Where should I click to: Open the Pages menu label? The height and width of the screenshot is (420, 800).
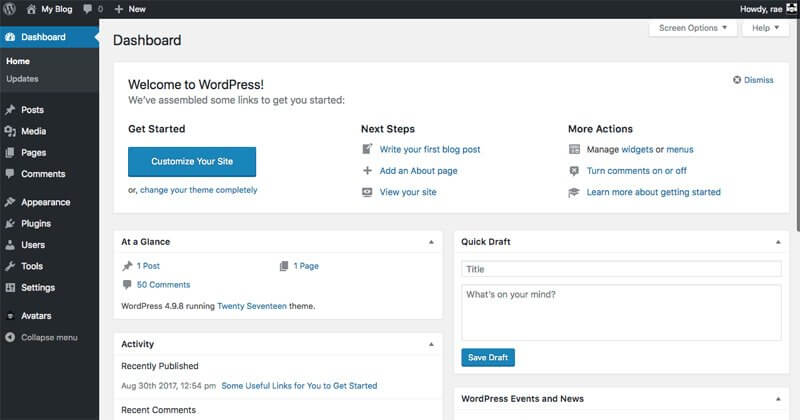[34, 153]
